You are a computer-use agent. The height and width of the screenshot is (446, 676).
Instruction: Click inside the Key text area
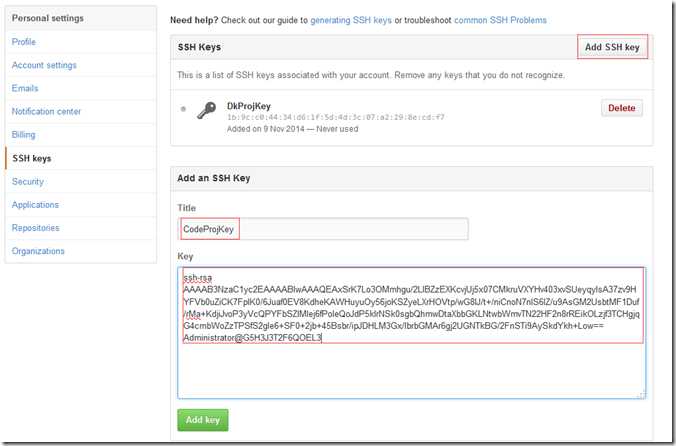tap(412, 333)
